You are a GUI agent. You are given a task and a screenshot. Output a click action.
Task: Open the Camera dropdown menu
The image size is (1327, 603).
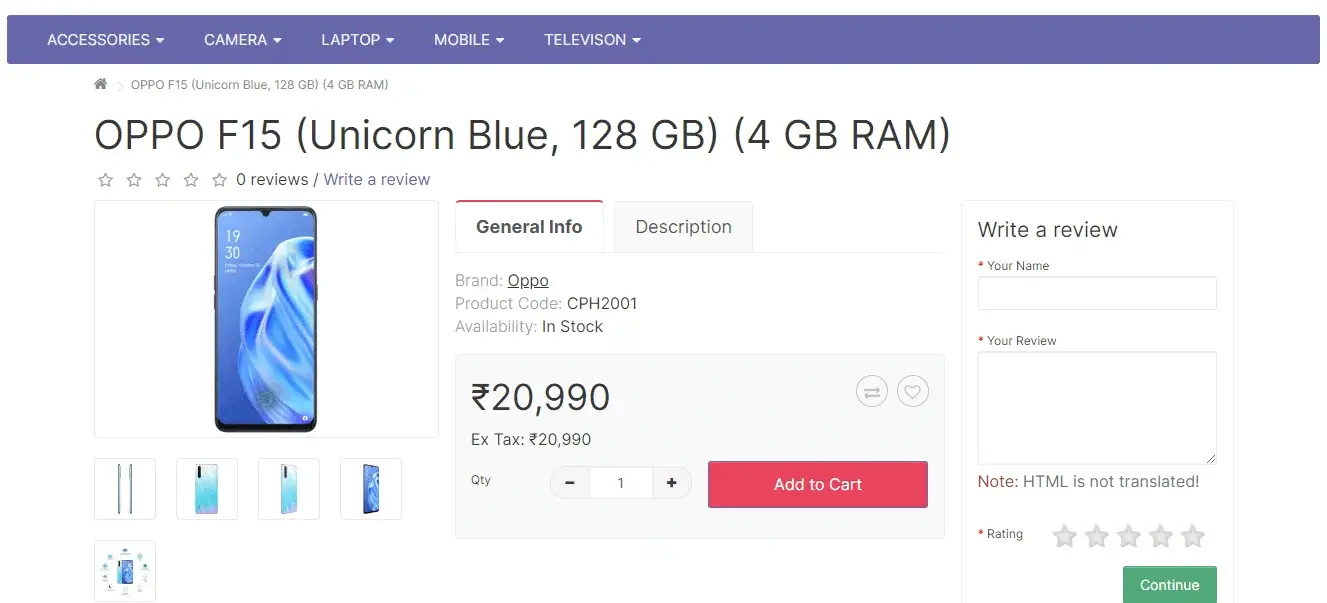pos(242,40)
